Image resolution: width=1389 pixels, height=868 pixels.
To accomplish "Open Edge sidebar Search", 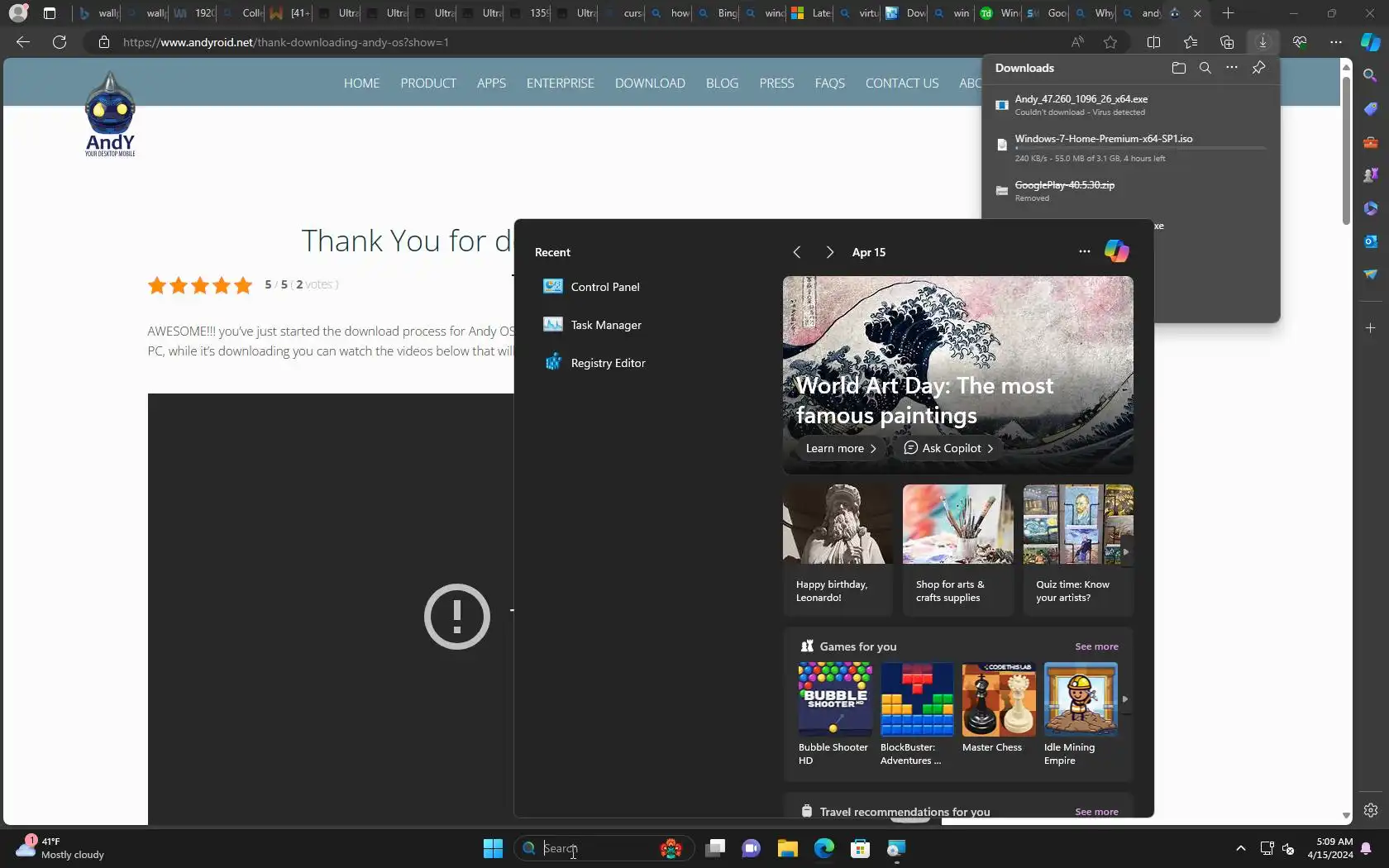I will [x=1371, y=76].
